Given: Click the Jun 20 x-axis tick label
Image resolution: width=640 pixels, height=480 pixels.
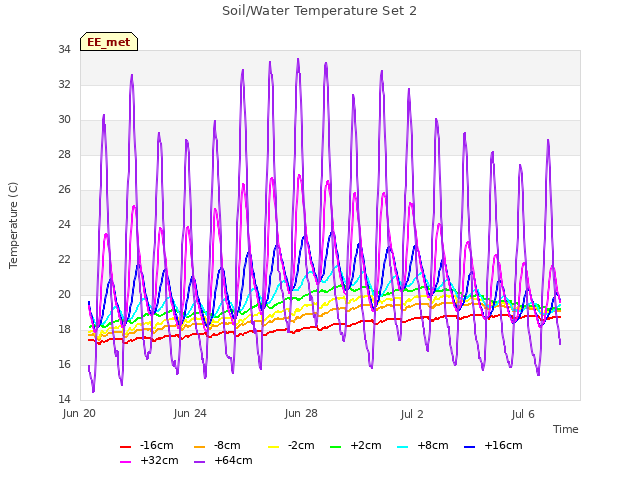Looking at the screenshot, I should pos(79,413).
